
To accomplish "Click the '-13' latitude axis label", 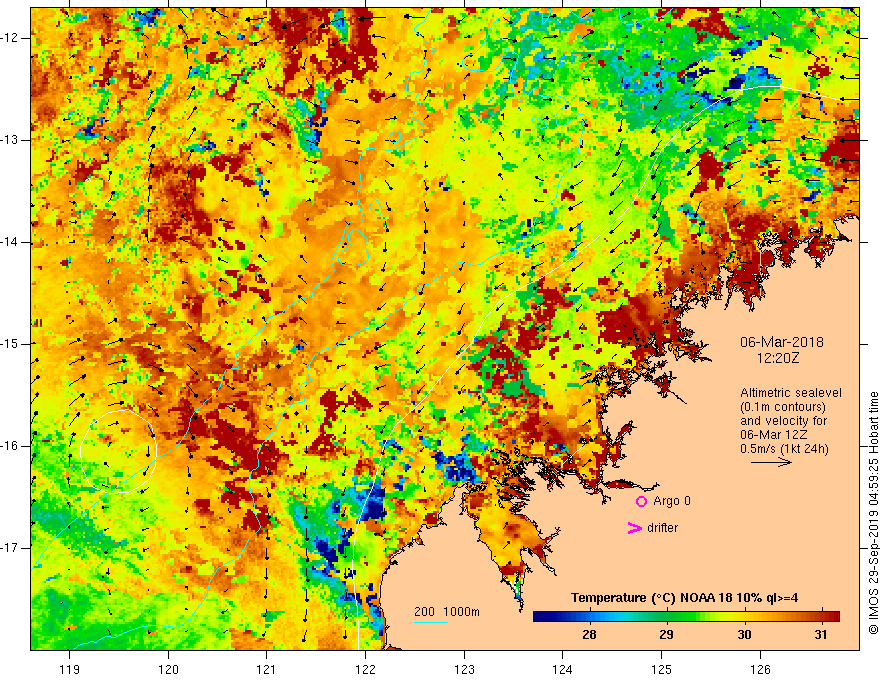I will pos(11,140).
